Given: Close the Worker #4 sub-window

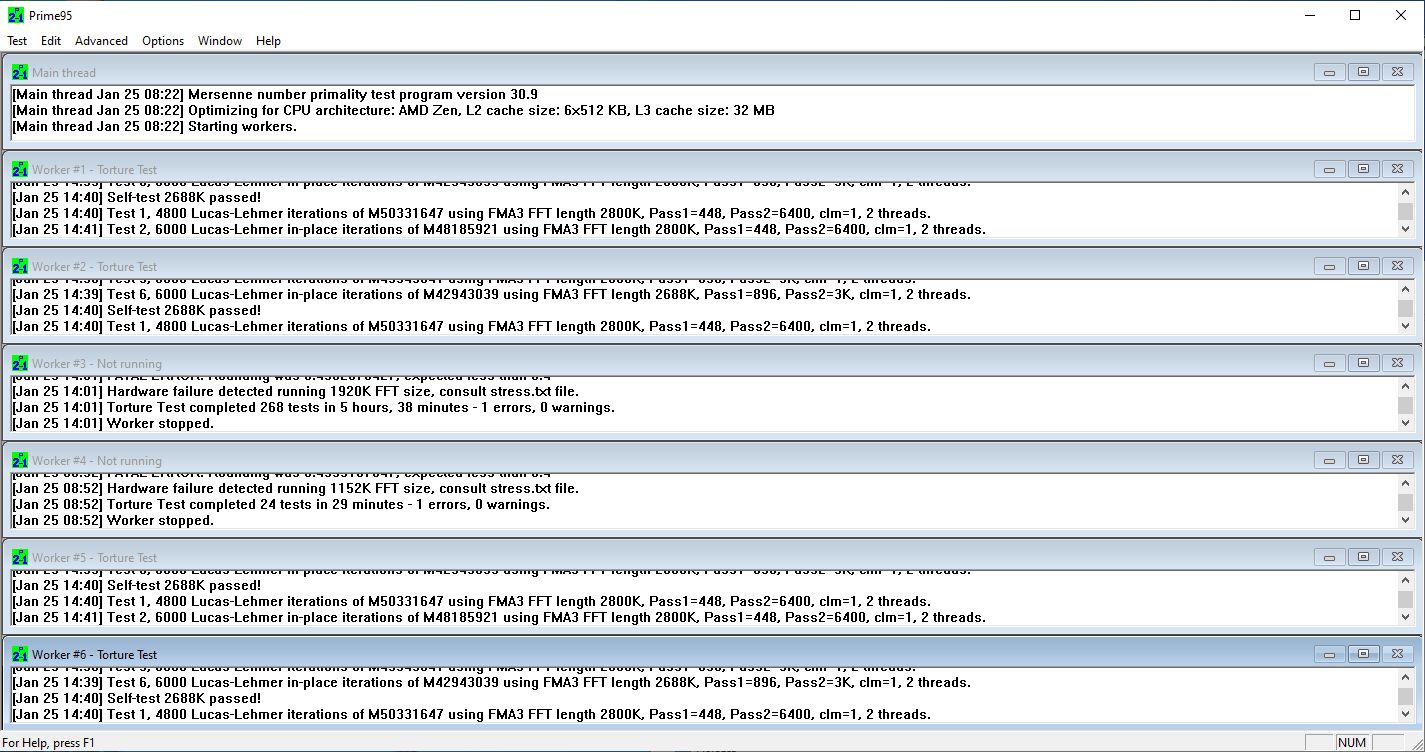Looking at the screenshot, I should (x=1397, y=460).
